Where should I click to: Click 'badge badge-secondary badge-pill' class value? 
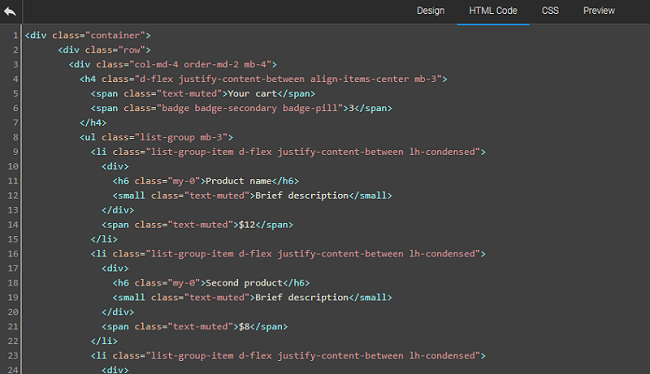[250, 108]
